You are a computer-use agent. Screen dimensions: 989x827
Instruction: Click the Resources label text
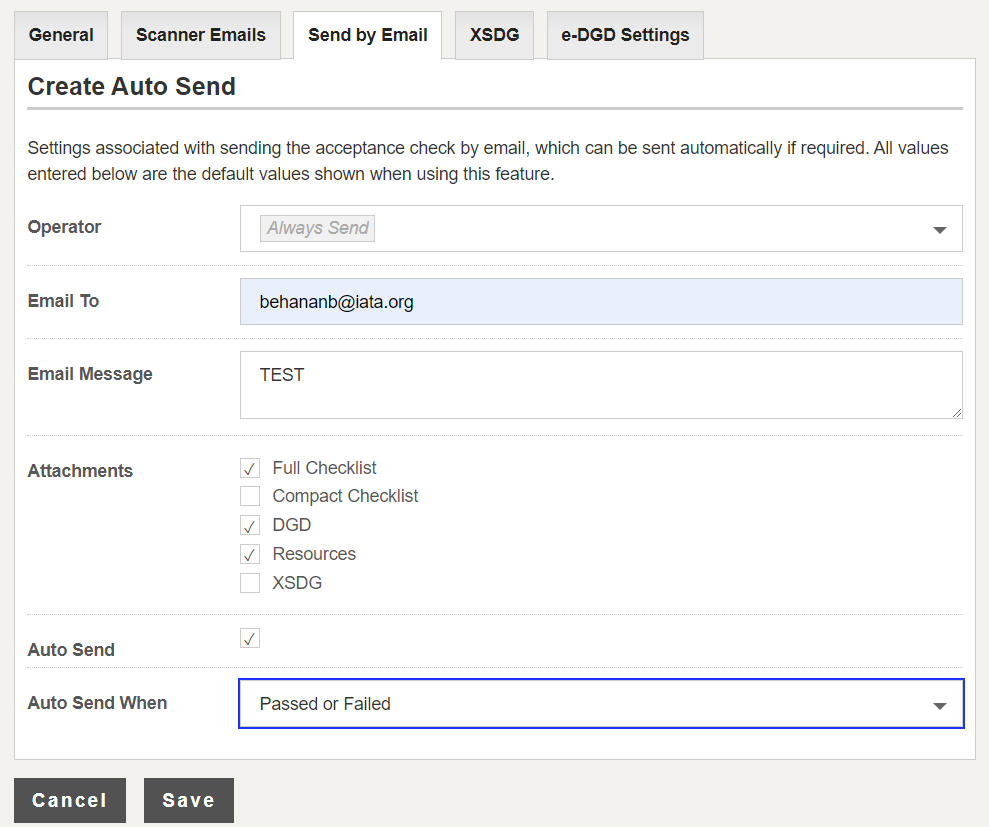[x=314, y=554]
